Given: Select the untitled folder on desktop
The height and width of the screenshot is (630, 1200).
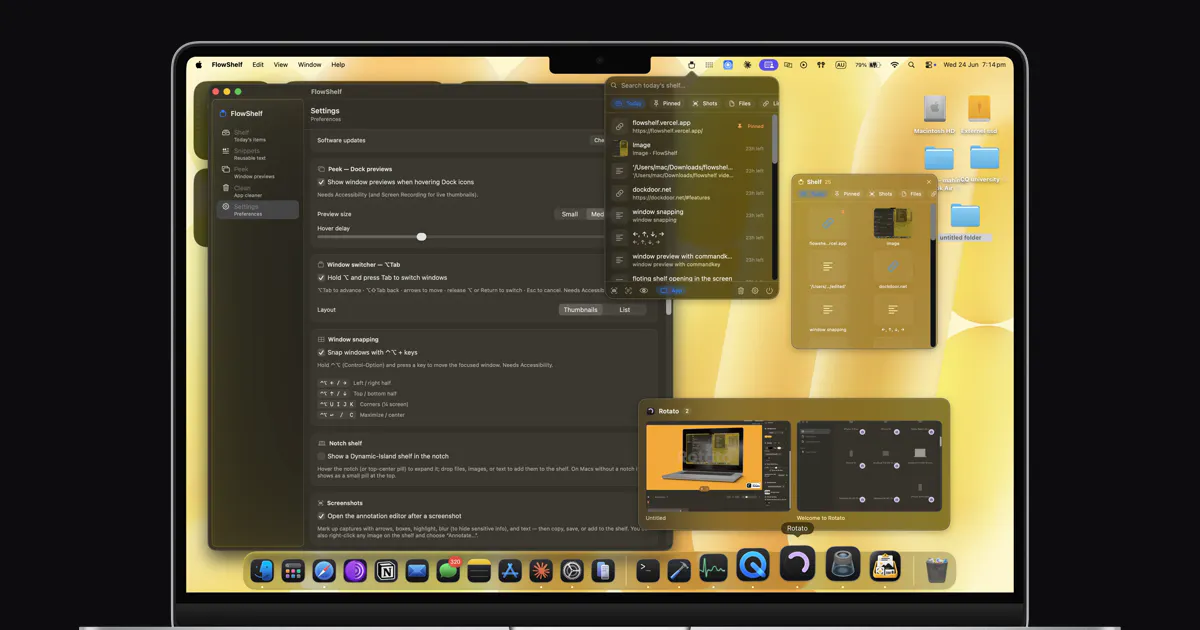Looking at the screenshot, I should (x=964, y=222).
